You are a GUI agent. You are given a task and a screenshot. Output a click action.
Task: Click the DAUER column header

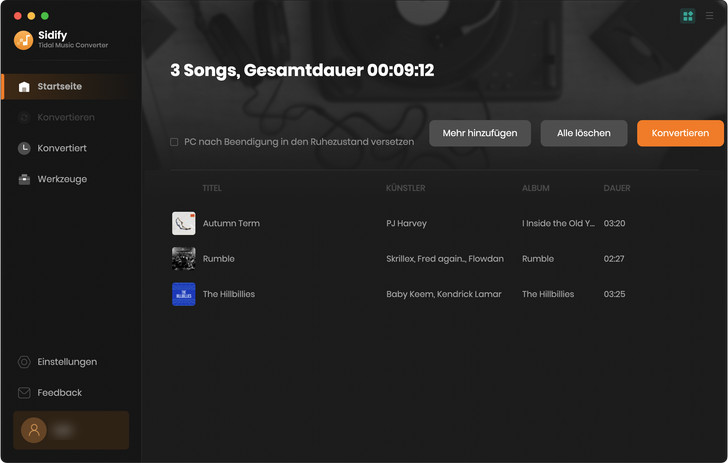617,188
